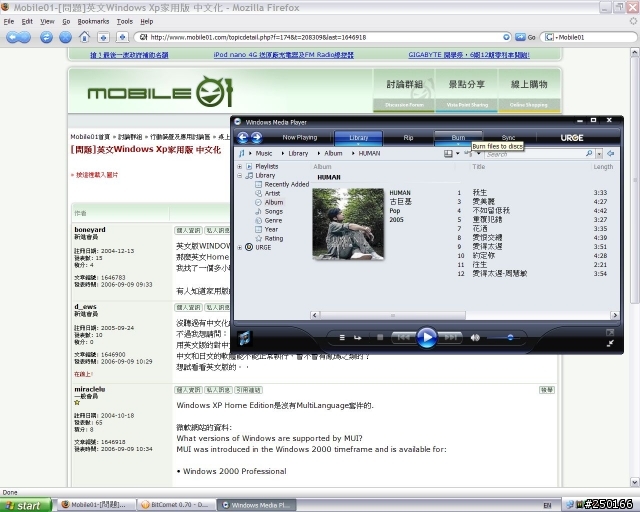640x512 pixels.
Task: Click the list pane arrow icon
Action: tap(611, 154)
